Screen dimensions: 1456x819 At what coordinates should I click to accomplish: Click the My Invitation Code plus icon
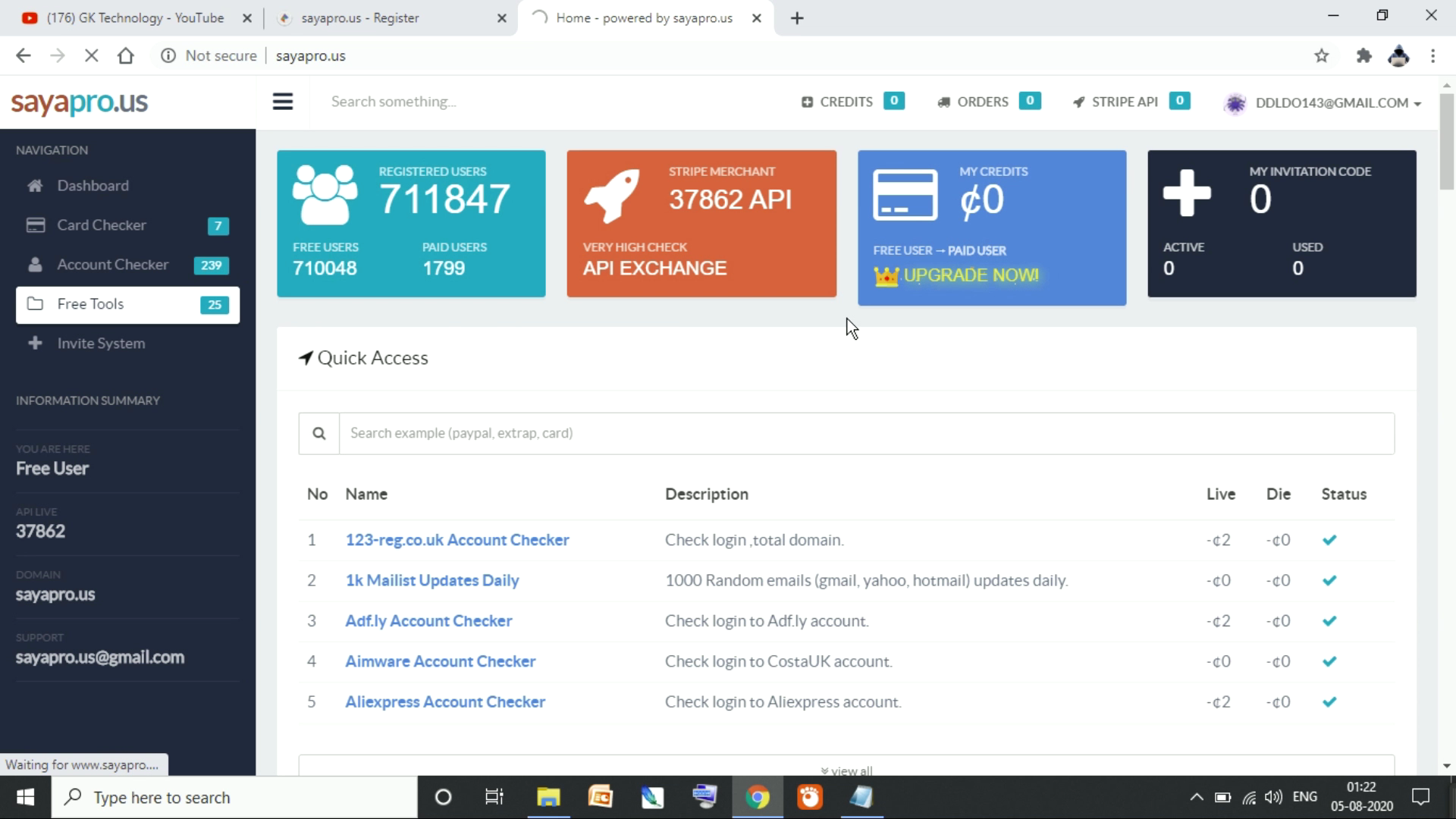pos(1187,193)
